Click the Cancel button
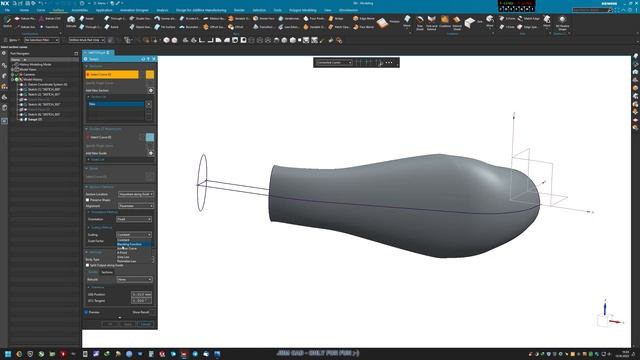The height and width of the screenshot is (360, 640). tap(146, 324)
